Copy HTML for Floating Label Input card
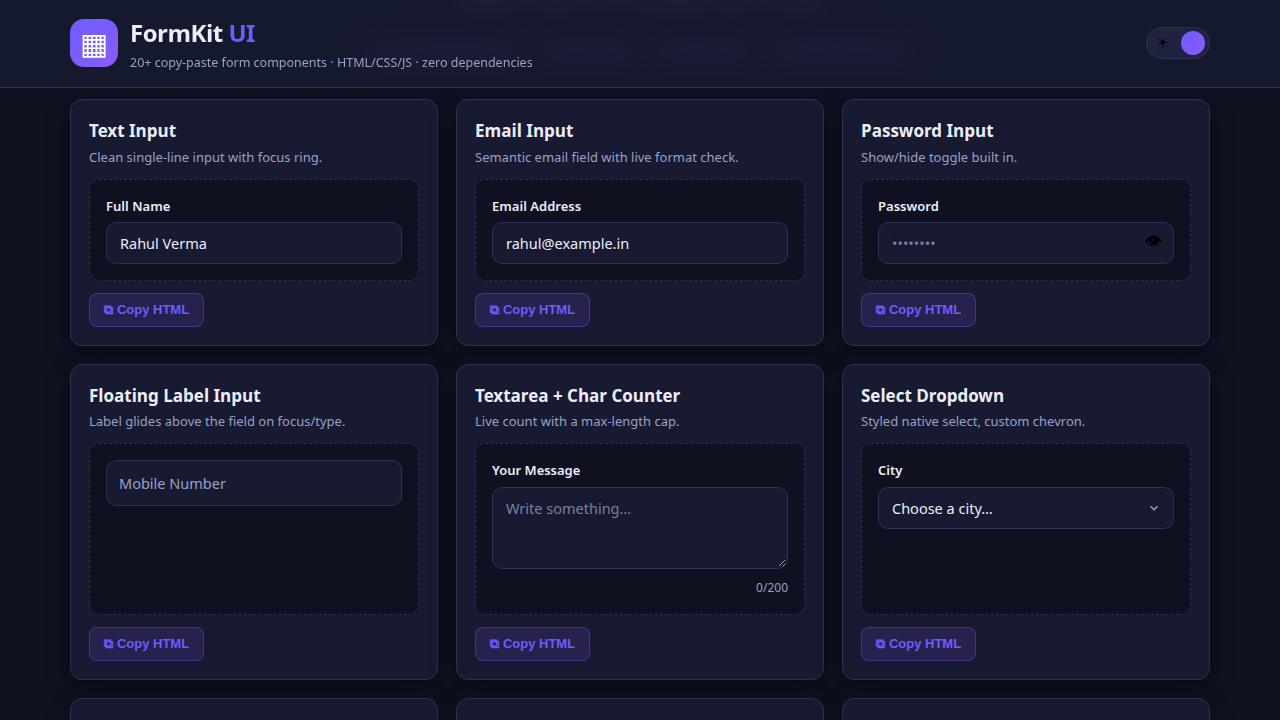This screenshot has height=720, width=1280. point(146,644)
